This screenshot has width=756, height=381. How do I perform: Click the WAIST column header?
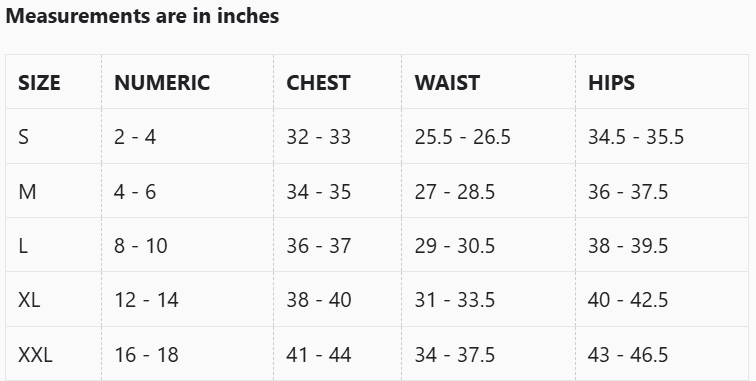pyautogui.click(x=447, y=83)
